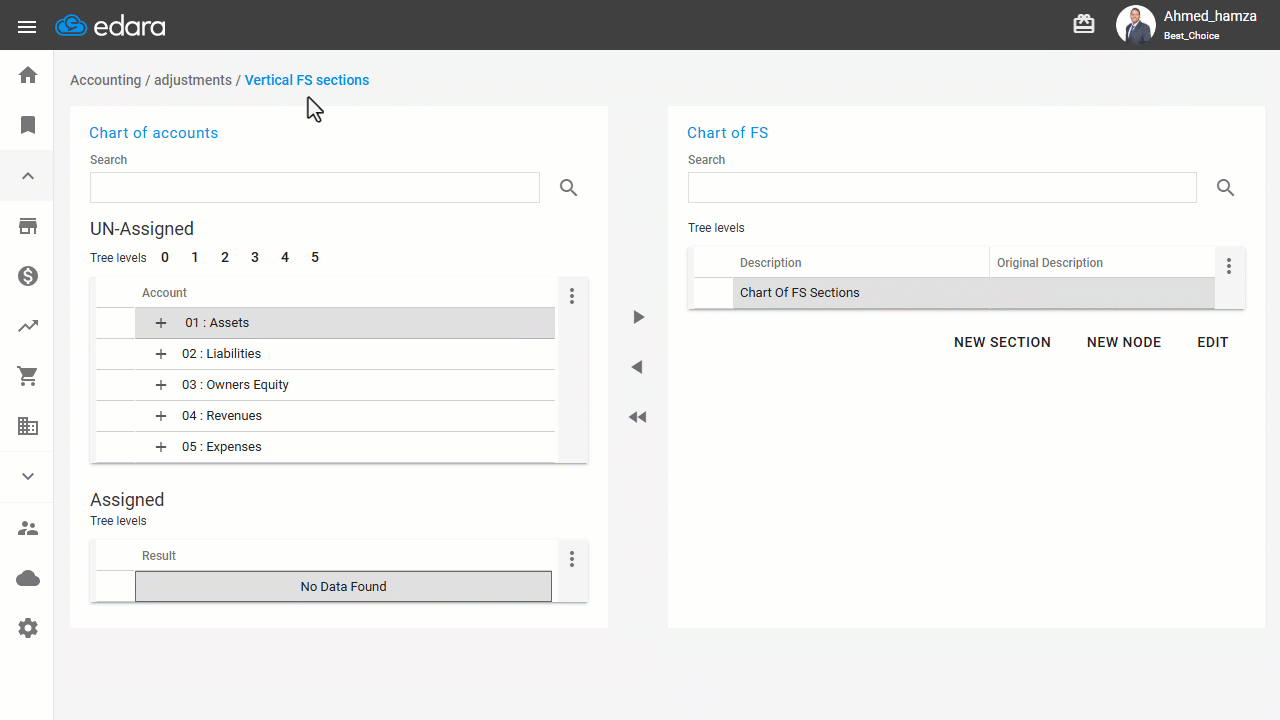Click the EDIT button

pos(1213,342)
